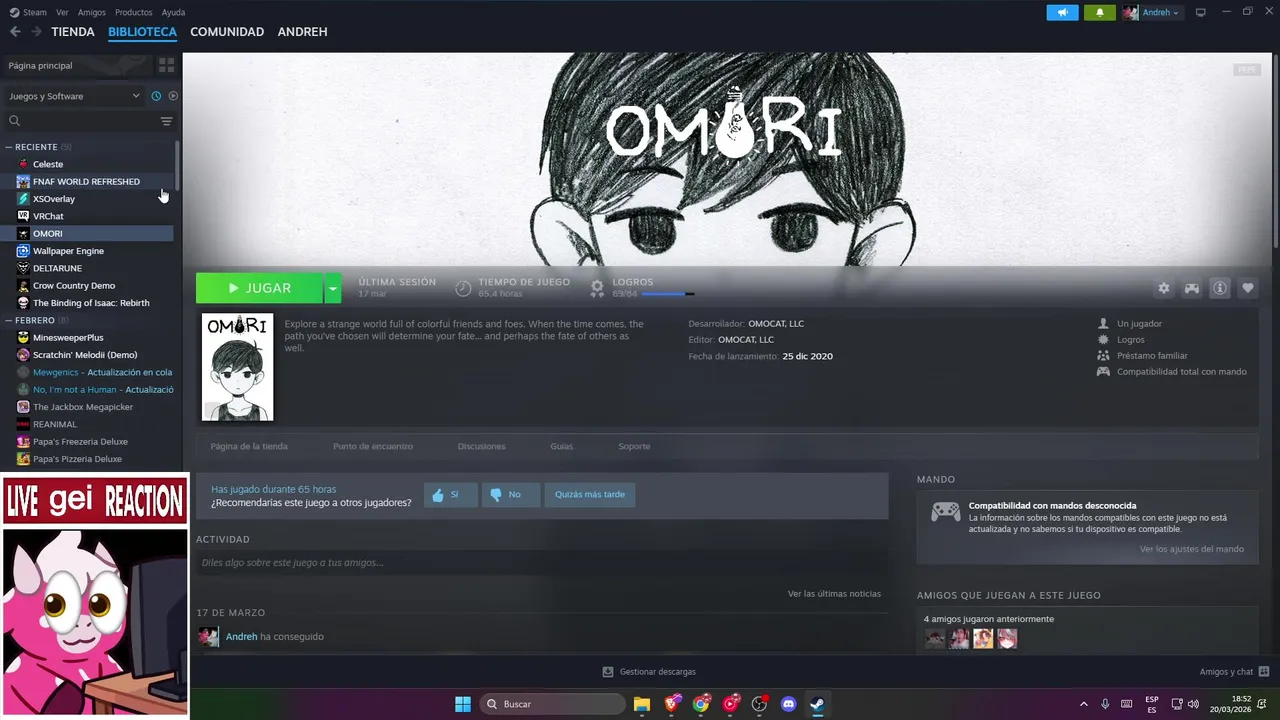Collapse the FEBRERO section
The width and height of the screenshot is (1280, 720).
[x=9, y=321]
